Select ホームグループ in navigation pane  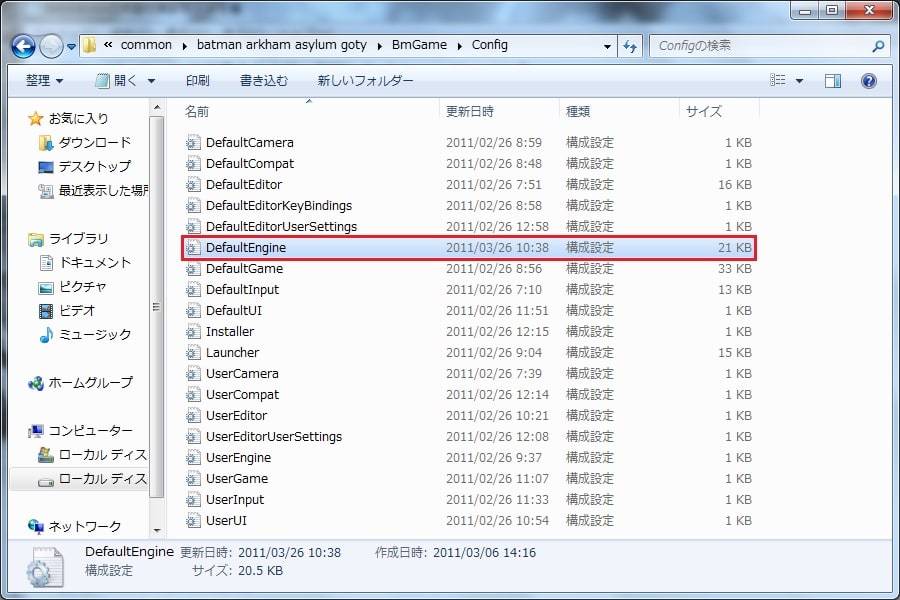90,383
